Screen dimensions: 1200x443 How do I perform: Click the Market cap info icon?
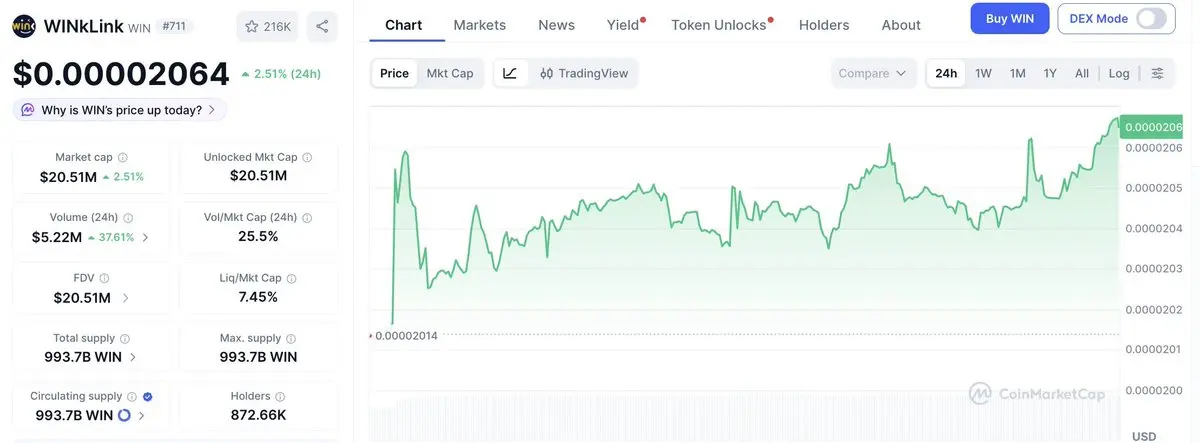point(123,158)
